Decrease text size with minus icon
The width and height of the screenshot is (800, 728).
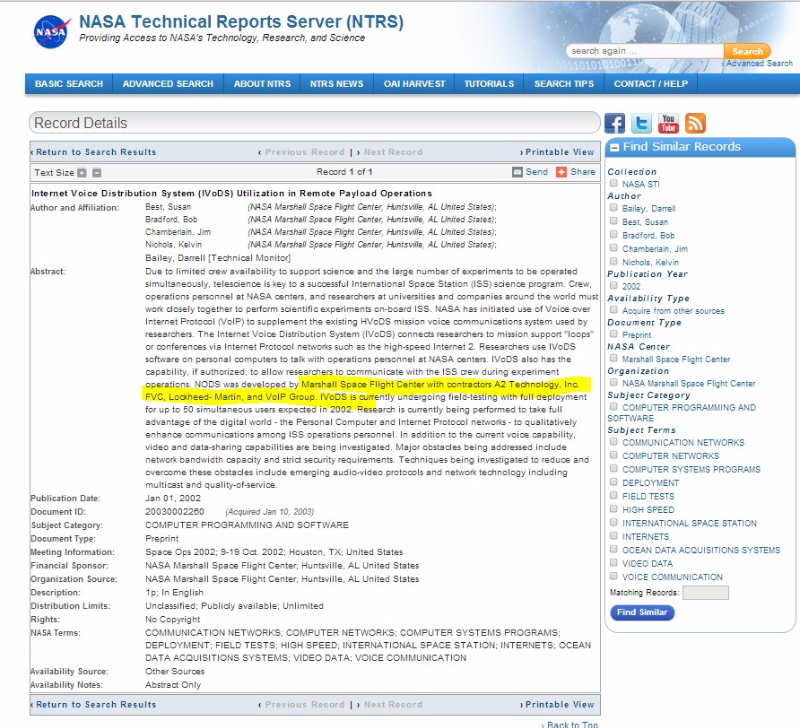coord(97,173)
